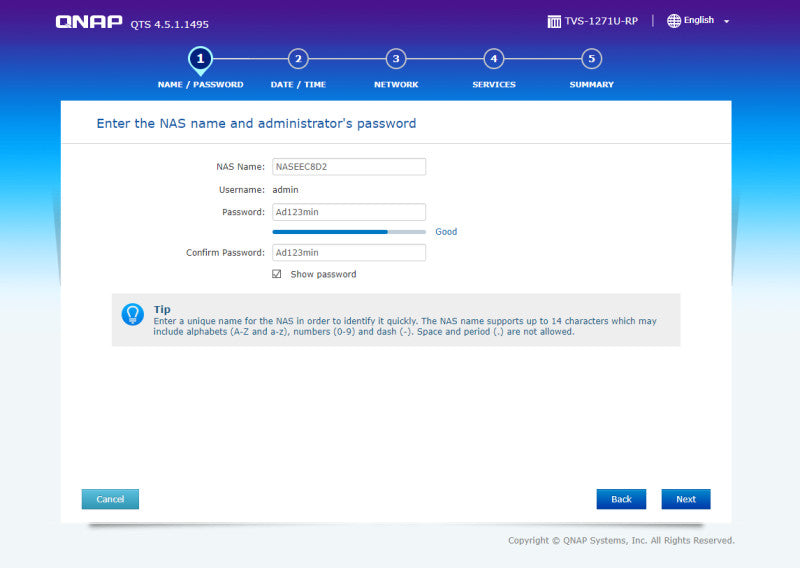This screenshot has width=800, height=568.
Task: Click the password strength bar
Action: [x=349, y=232]
